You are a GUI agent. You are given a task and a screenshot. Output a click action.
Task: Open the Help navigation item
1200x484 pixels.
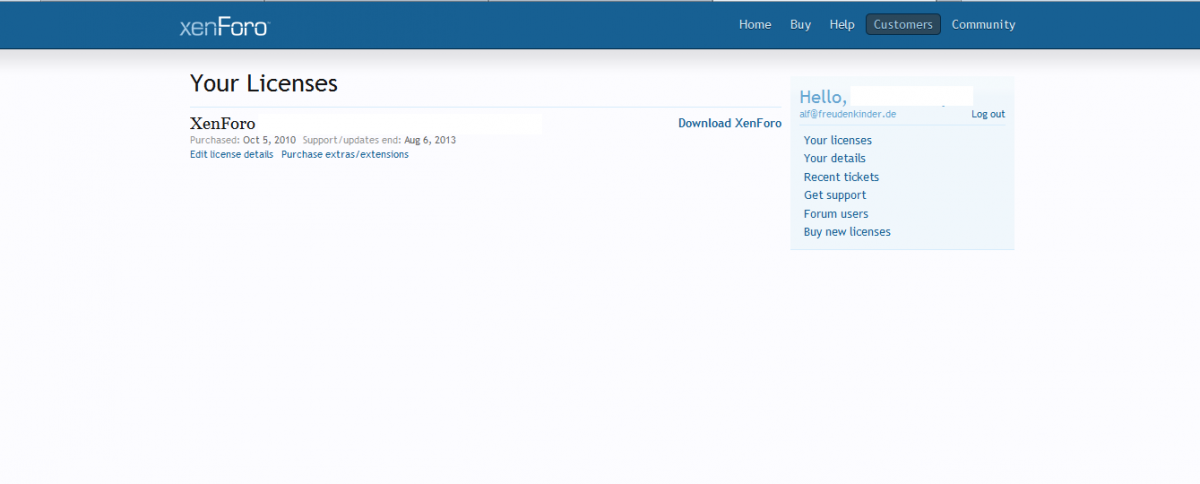[x=842, y=24]
